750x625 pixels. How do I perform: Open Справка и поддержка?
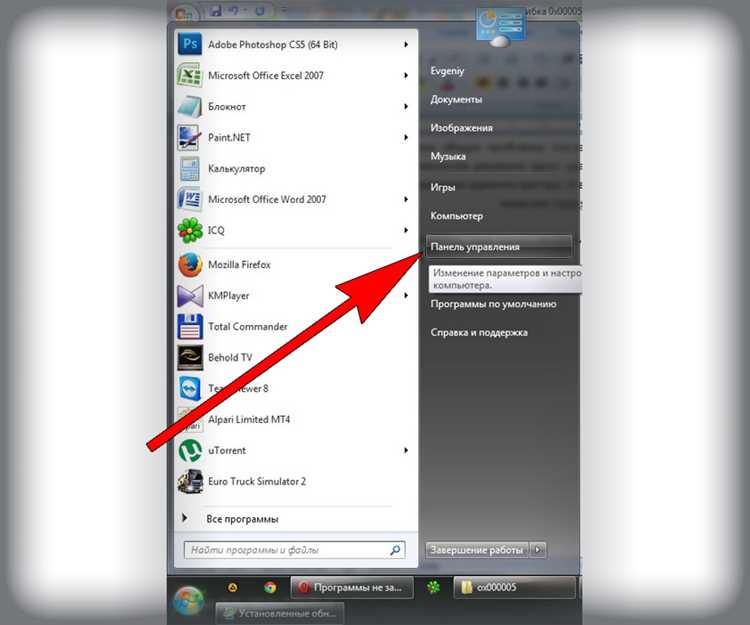(x=479, y=332)
